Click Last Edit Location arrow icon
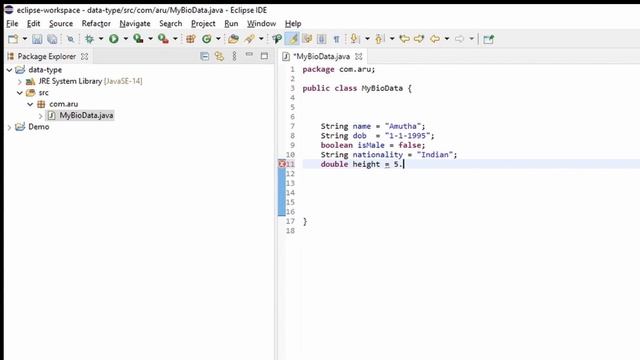This screenshot has height=360, width=640. click(404, 39)
